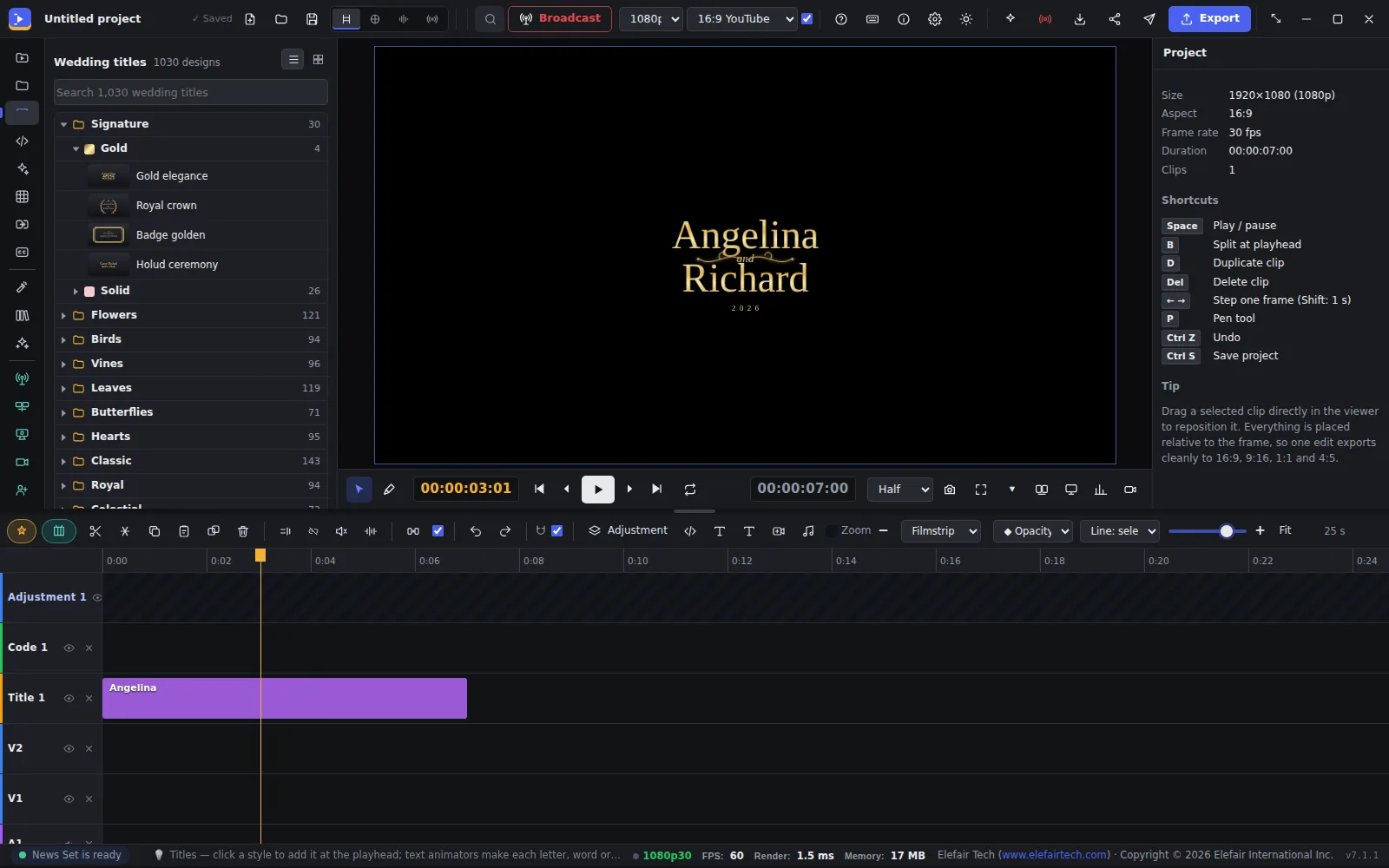Open the Half preview quality dropdown
Screen dimensions: 1389x868
click(x=900, y=490)
